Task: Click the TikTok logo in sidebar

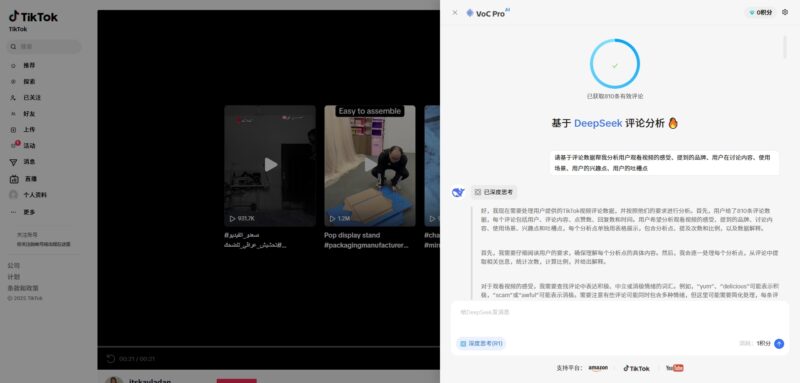Action: pos(33,17)
